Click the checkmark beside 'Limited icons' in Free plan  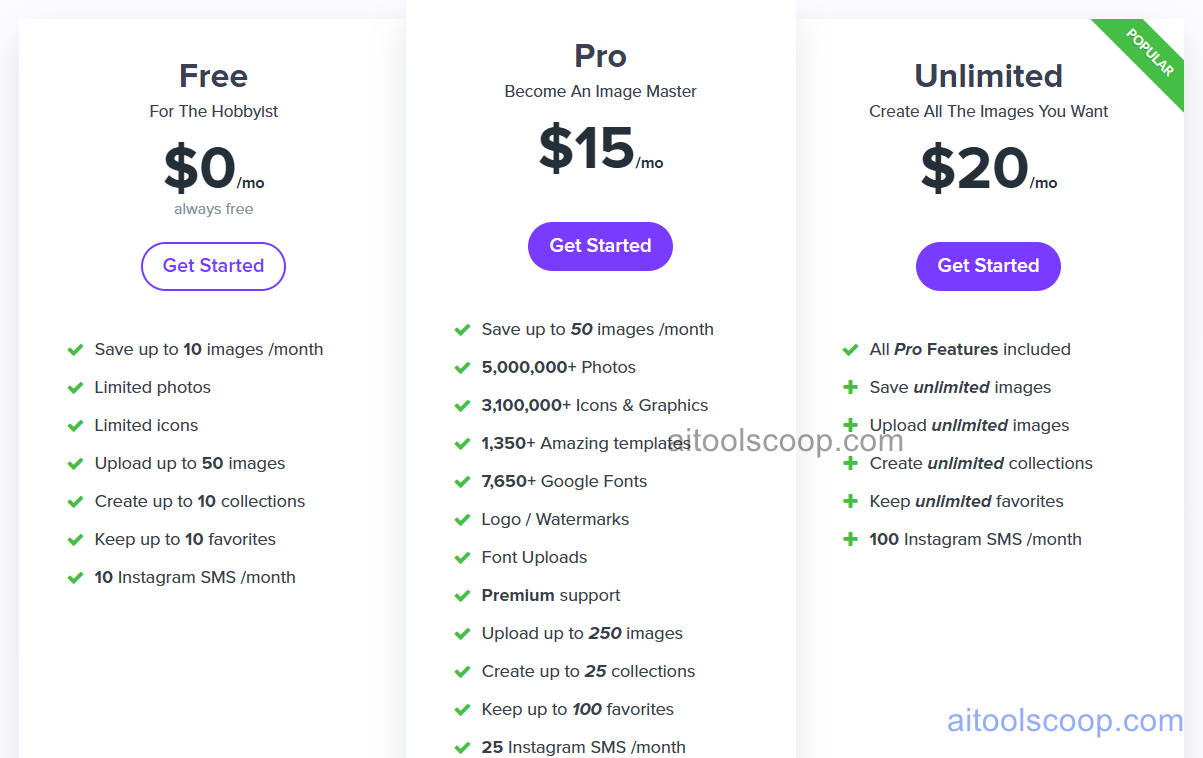75,425
